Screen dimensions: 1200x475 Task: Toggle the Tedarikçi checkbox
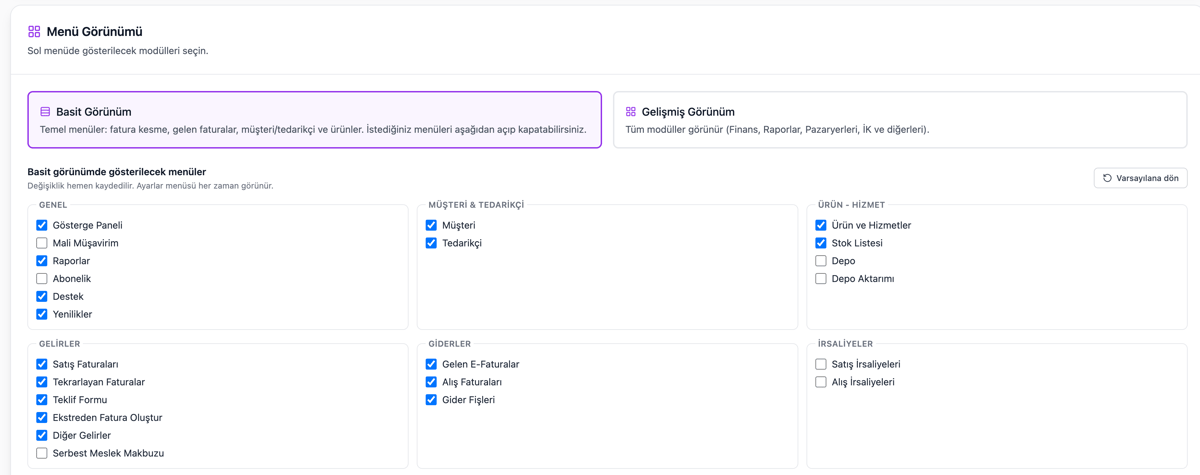tap(431, 243)
